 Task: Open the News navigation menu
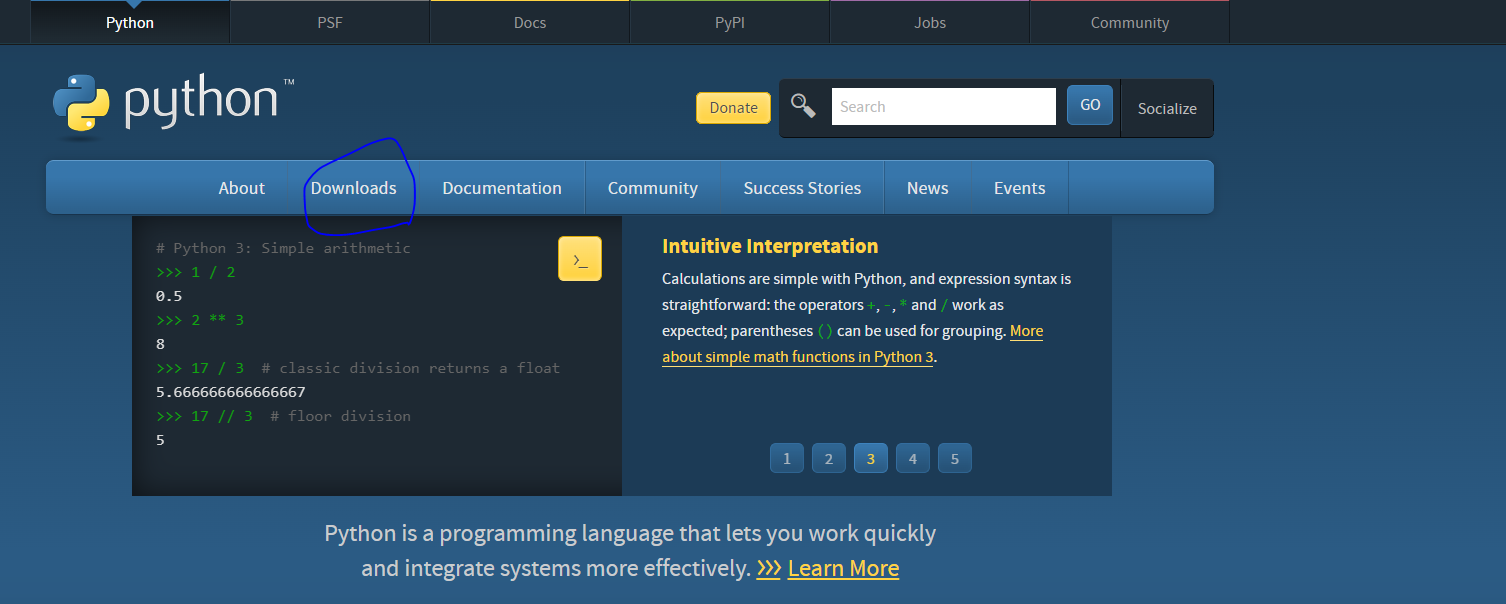coord(928,188)
